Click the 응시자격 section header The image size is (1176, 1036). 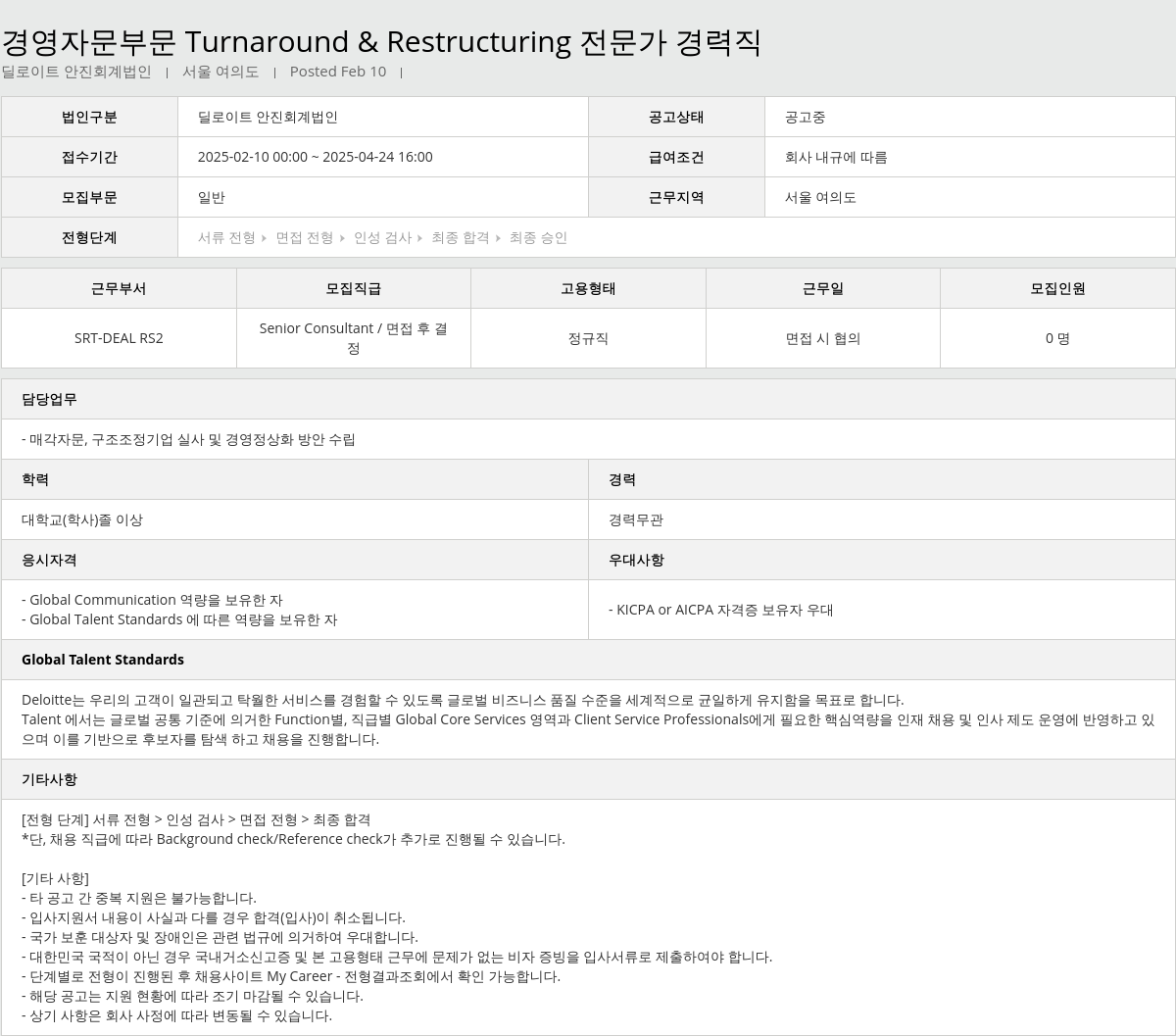pos(295,560)
